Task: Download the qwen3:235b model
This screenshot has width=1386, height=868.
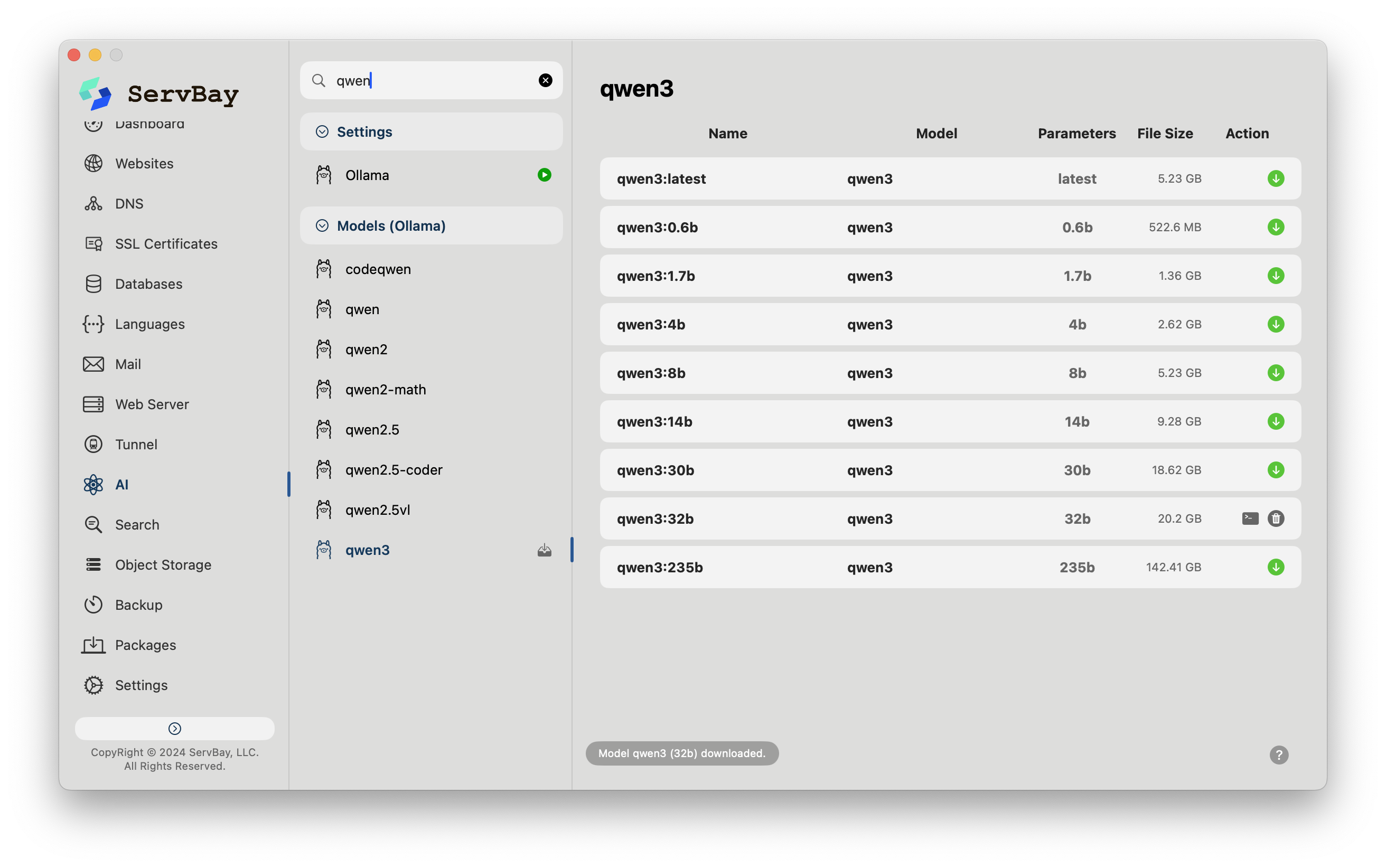Action: pos(1275,567)
